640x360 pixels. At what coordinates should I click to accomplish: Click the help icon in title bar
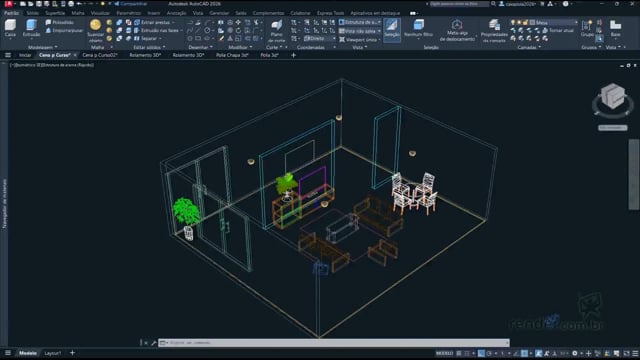(566, 4)
